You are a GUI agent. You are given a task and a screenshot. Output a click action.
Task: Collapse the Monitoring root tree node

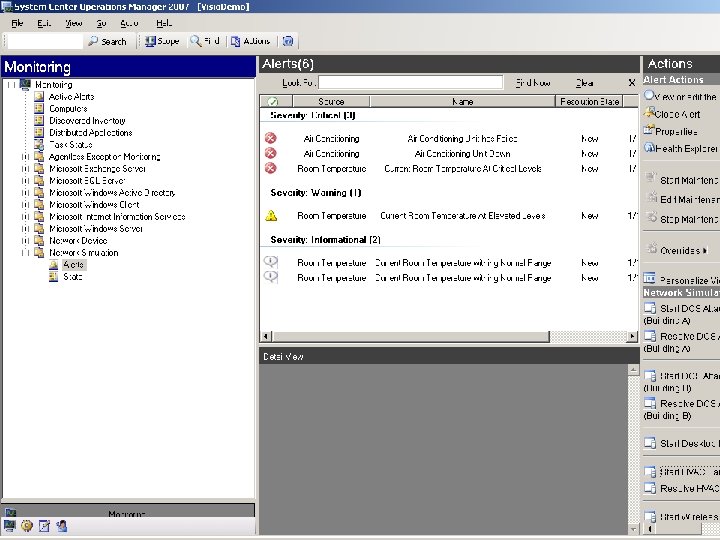(x=11, y=84)
